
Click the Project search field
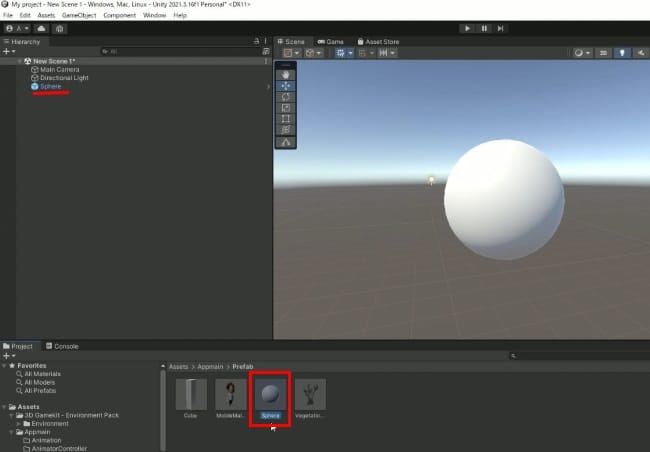[579, 356]
